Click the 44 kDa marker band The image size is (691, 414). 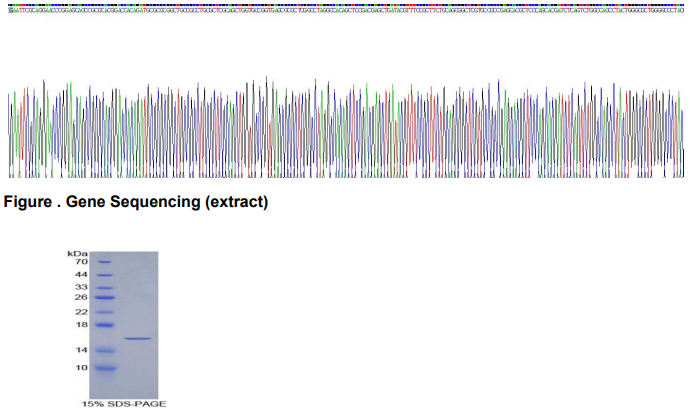click(105, 275)
